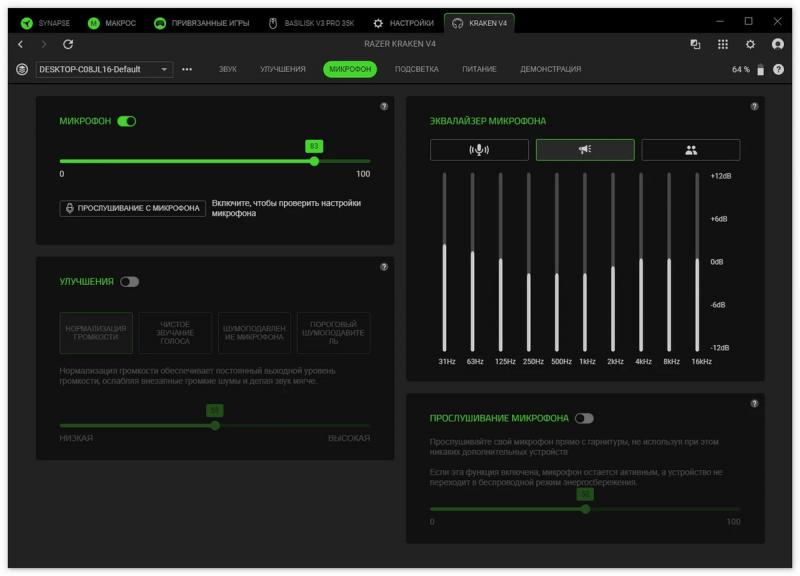Click the 125Hz equalizer band slider
The image size is (800, 576).
[x=501, y=262]
